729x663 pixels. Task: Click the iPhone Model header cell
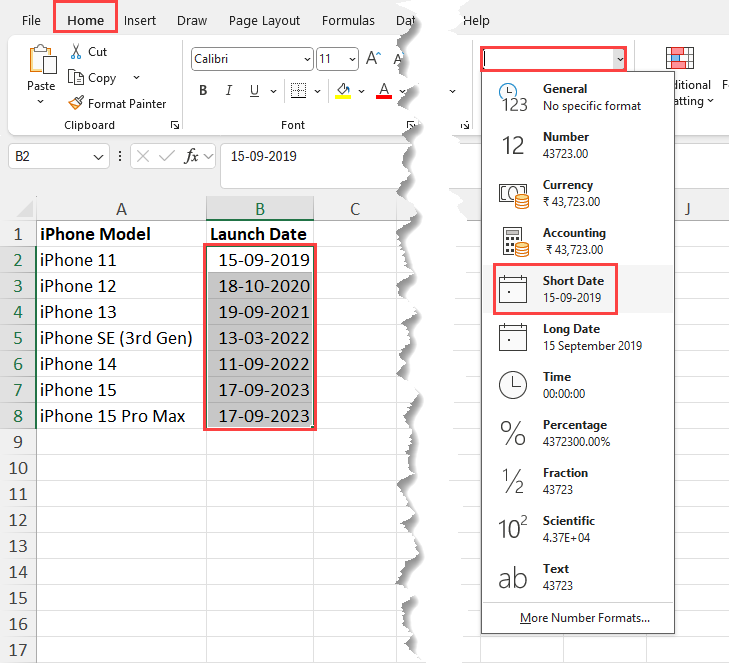121,234
